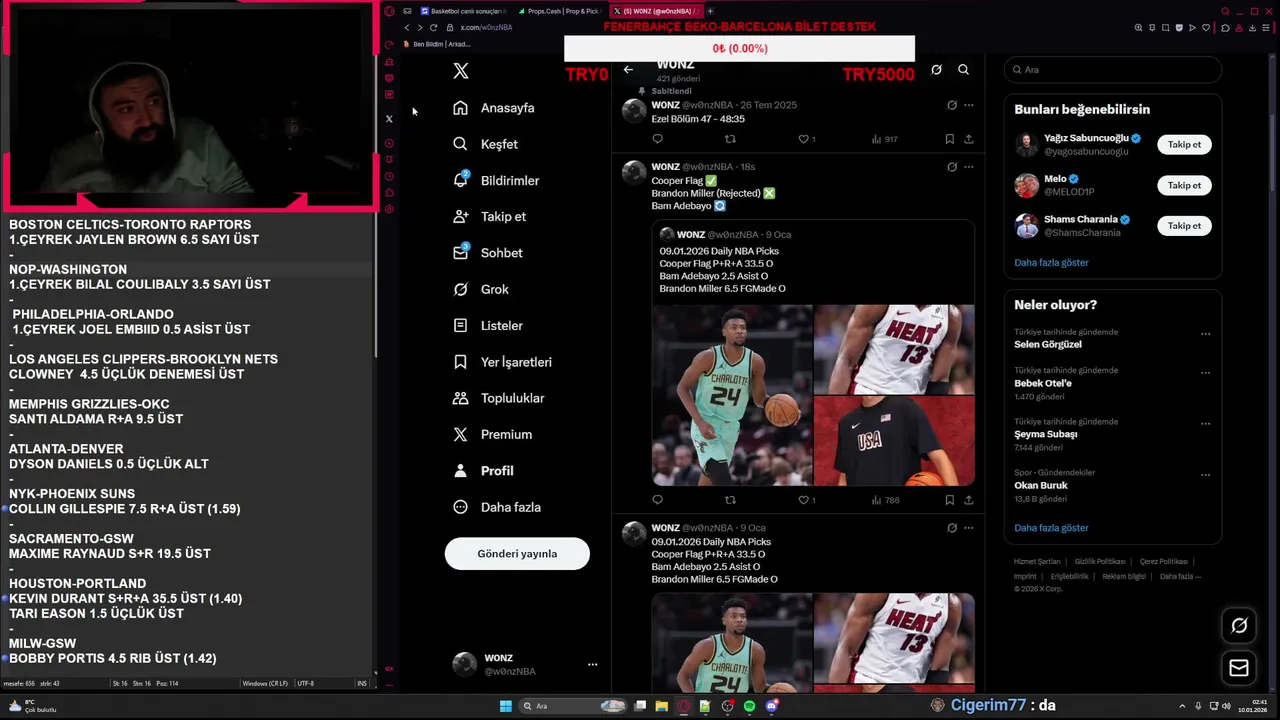Click Daha fazla göster under suggestions
The height and width of the screenshot is (720, 1280).
pos(1051,263)
